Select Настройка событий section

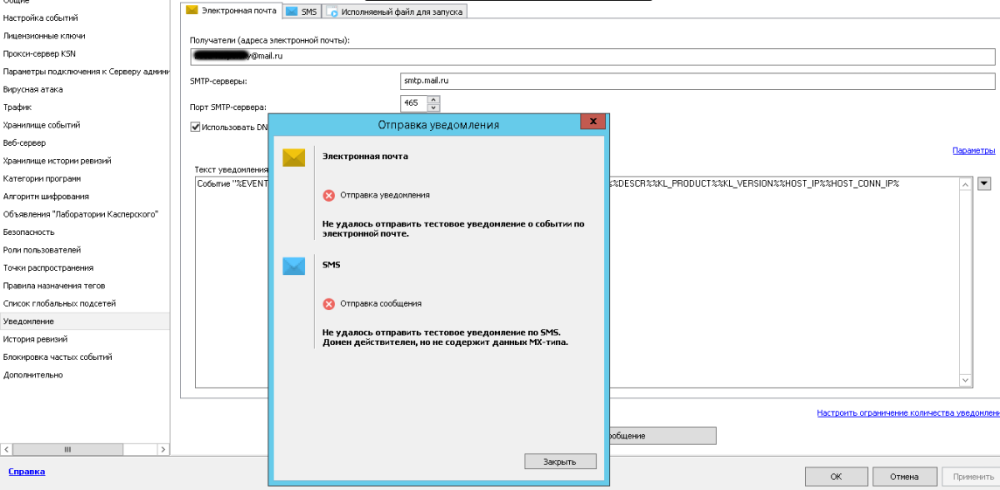point(84,18)
